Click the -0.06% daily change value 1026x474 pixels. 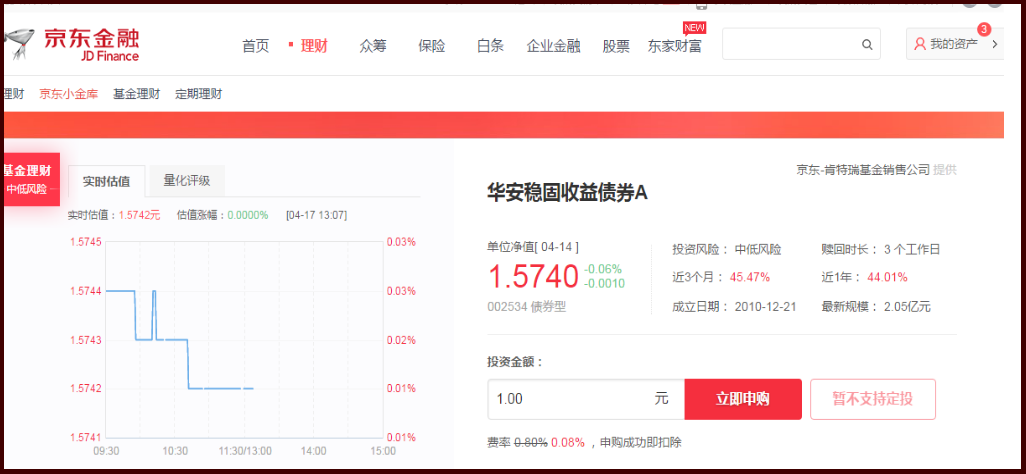pos(603,269)
